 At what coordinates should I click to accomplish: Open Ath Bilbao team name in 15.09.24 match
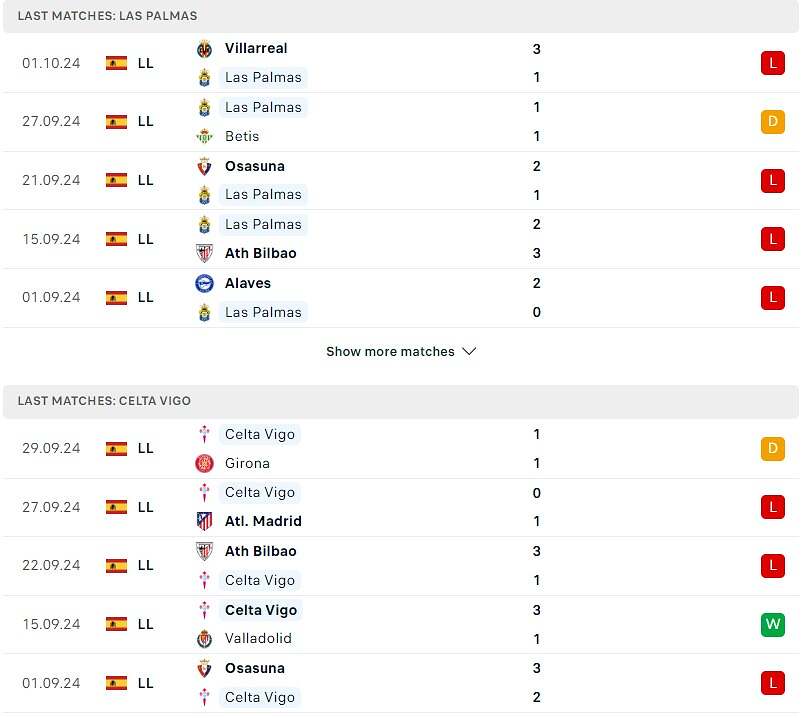point(262,255)
